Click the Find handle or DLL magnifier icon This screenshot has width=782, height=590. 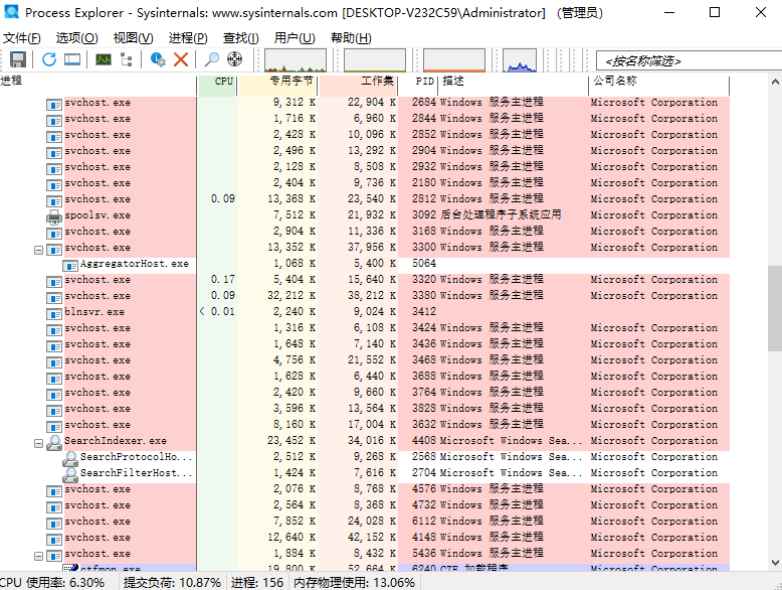coord(211,60)
